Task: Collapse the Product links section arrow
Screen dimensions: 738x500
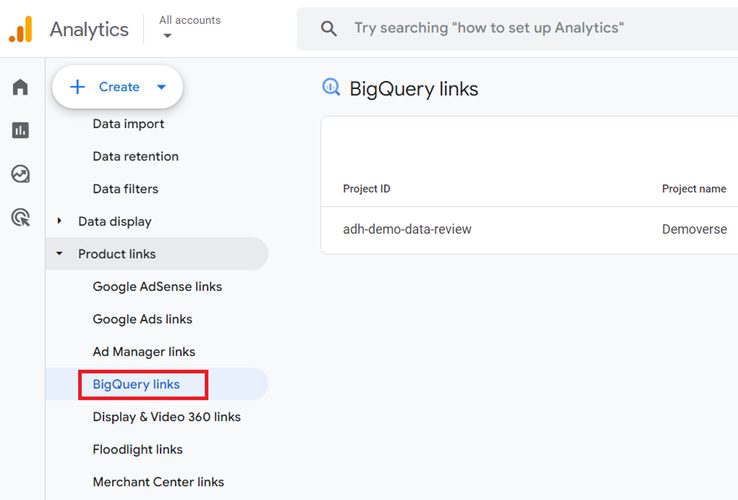Action: click(59, 253)
